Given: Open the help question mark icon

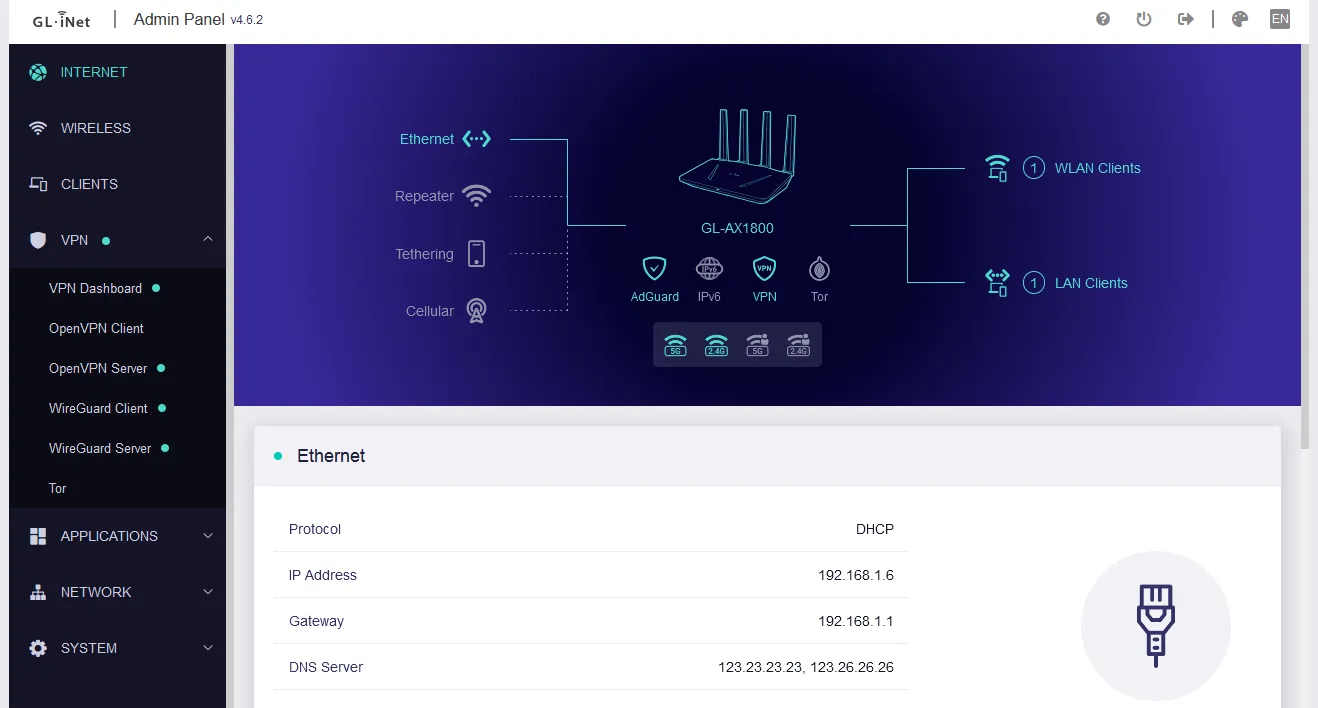Looking at the screenshot, I should pyautogui.click(x=1103, y=19).
